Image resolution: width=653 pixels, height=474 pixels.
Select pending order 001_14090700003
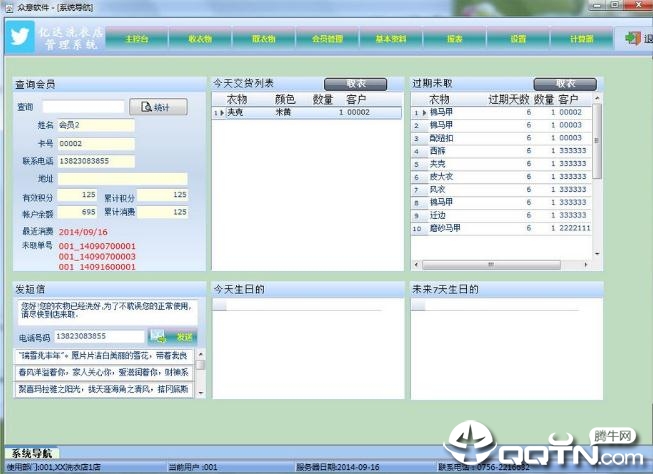tap(97, 257)
